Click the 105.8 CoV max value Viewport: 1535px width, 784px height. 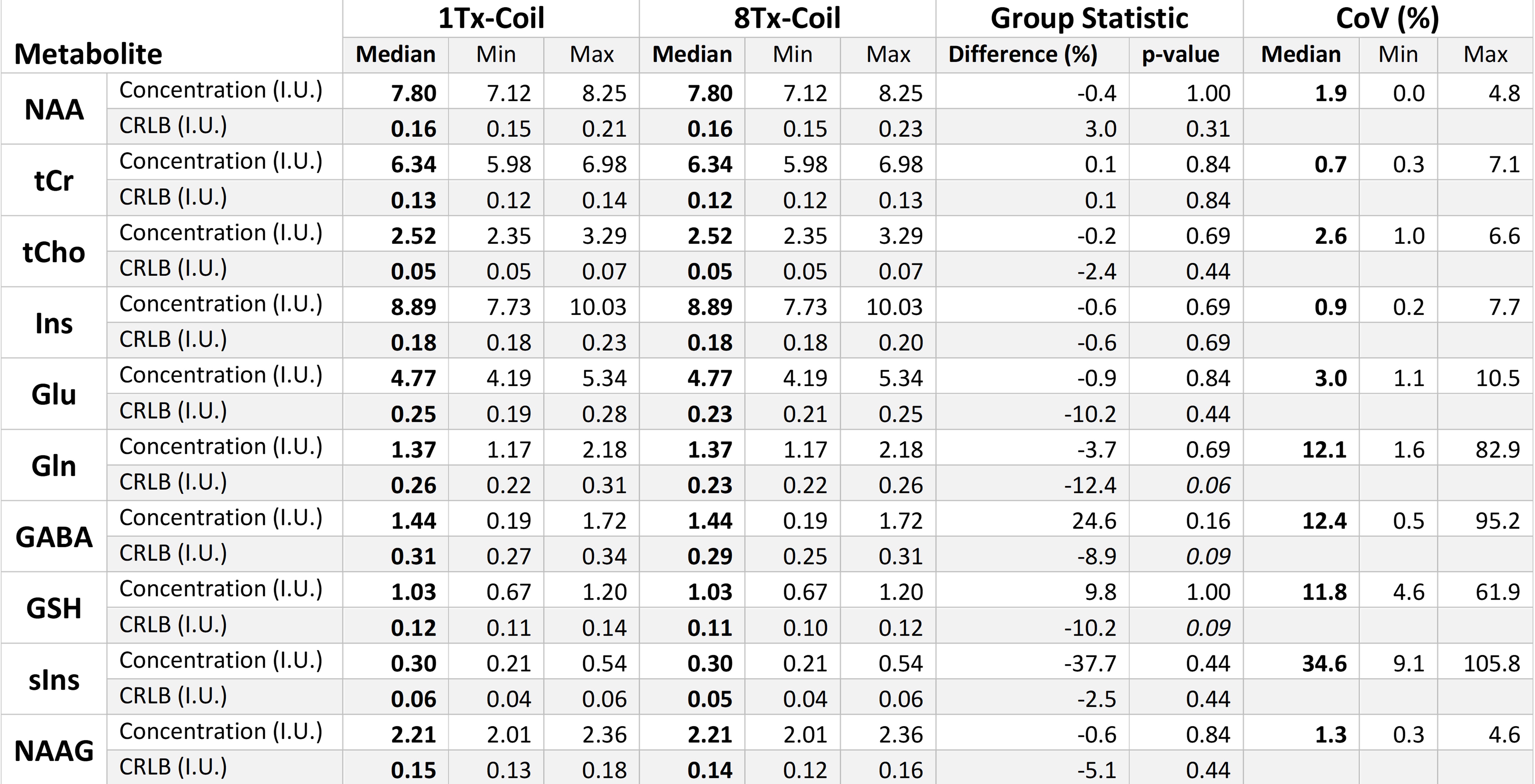[x=1491, y=664]
